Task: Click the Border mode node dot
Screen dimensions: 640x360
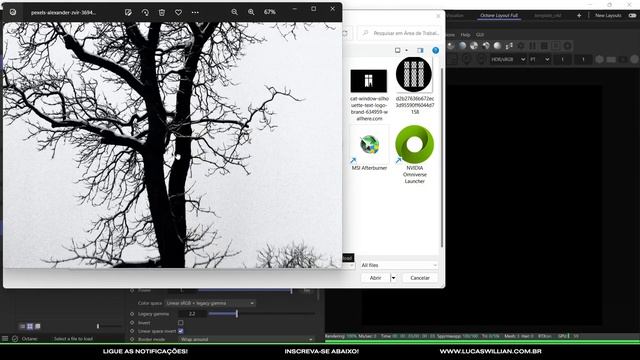Action: click(x=132, y=339)
